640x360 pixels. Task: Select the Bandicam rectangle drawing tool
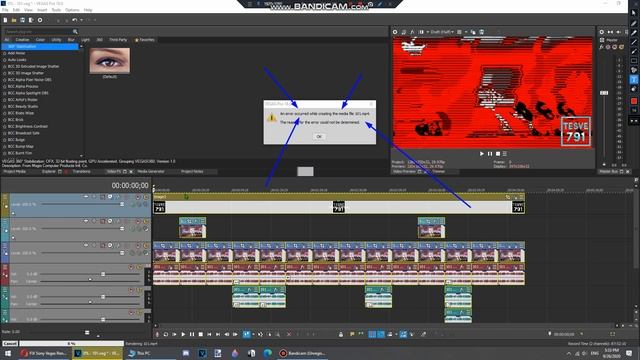click(634, 61)
